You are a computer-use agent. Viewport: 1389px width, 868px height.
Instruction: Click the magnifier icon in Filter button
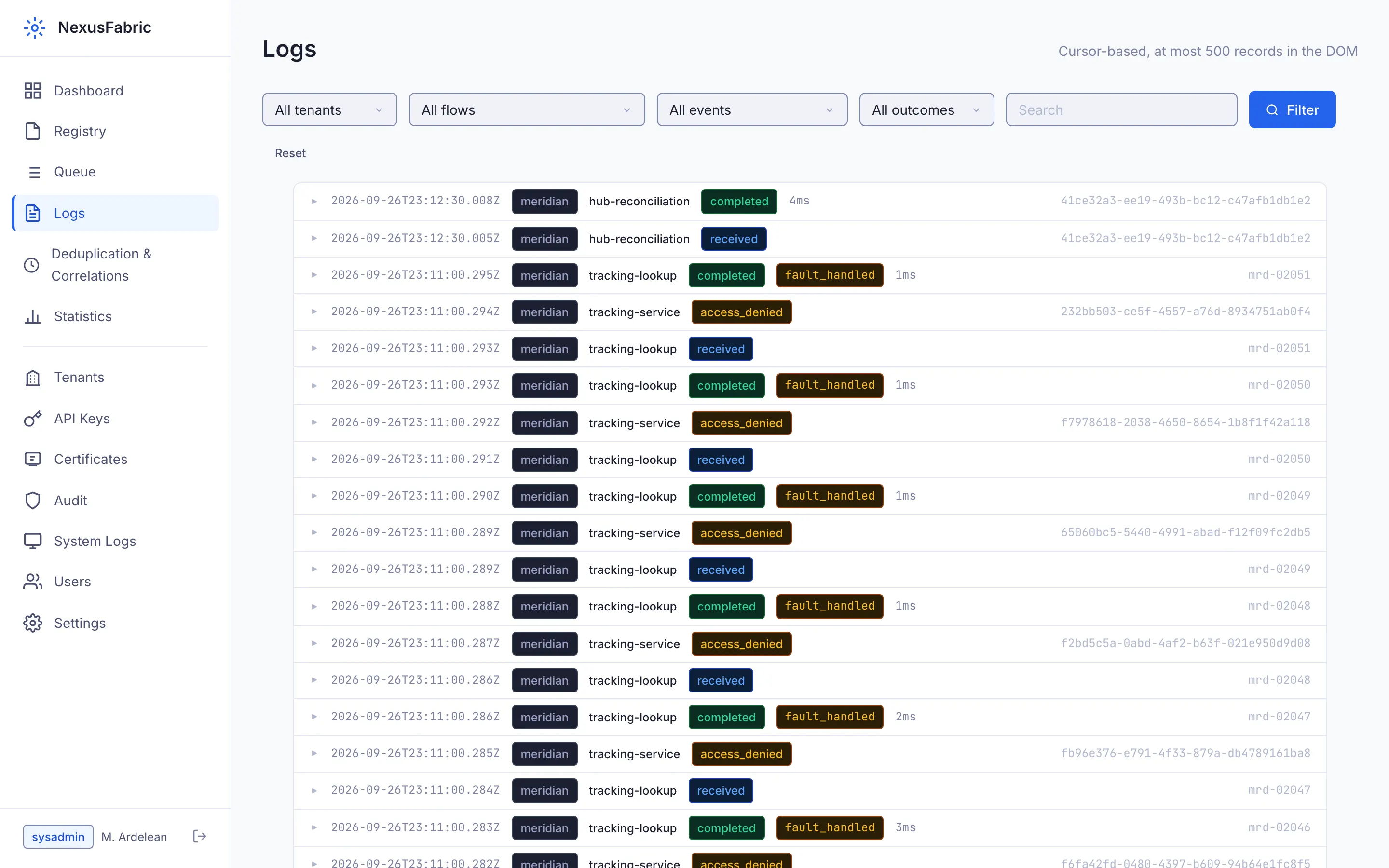[x=1272, y=109]
